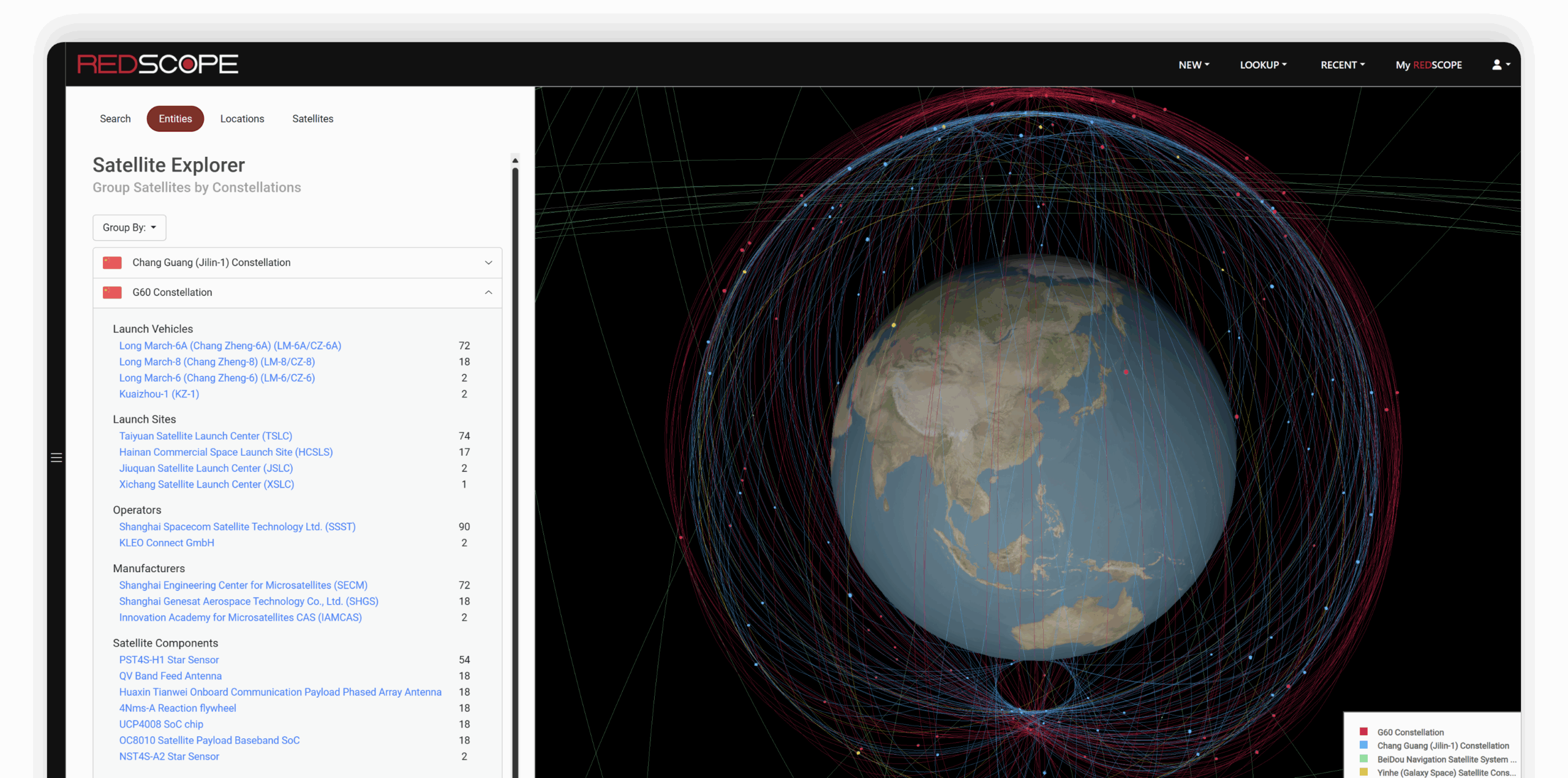Expand the Chang Guang (Jilin-1) Constellation row
This screenshot has height=778, width=1568.
pyautogui.click(x=298, y=262)
